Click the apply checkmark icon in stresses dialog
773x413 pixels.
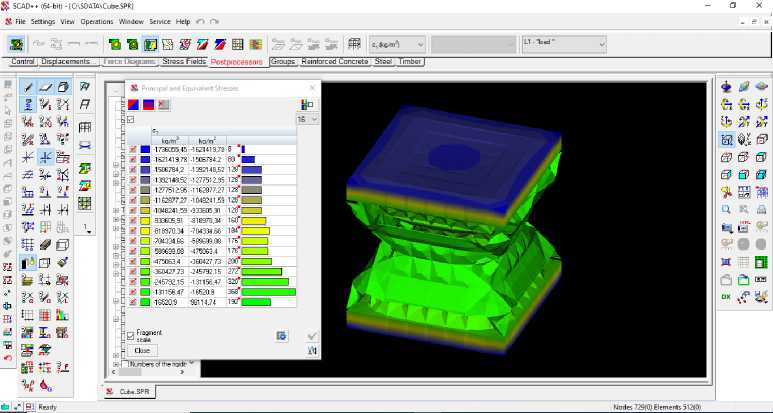[312, 336]
